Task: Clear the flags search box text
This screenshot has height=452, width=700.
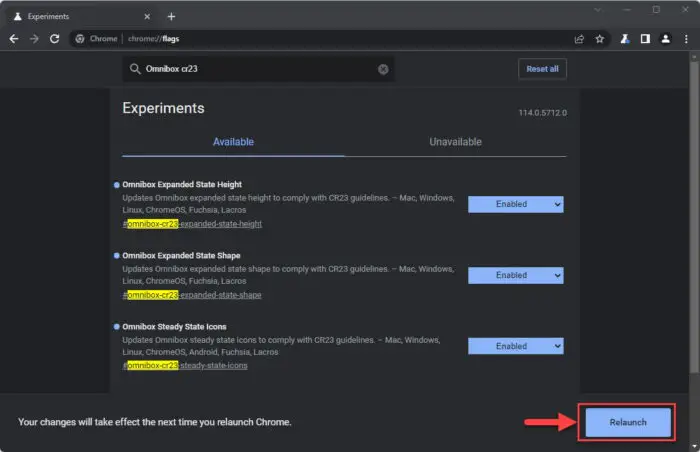Action: 382,69
